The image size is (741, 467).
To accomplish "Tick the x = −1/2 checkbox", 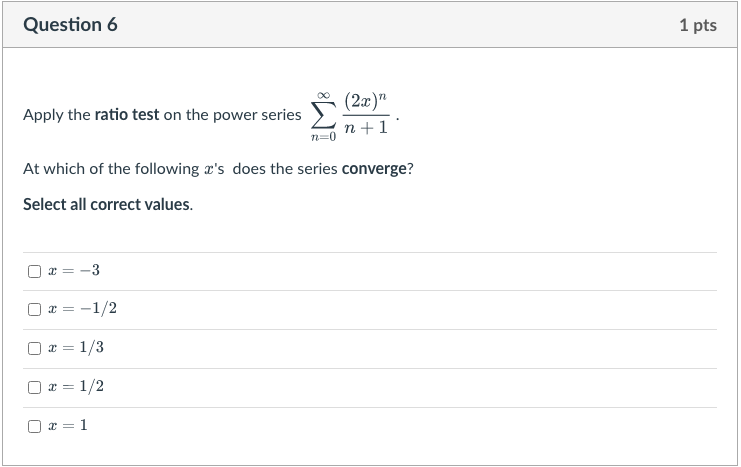I will 34,309.
